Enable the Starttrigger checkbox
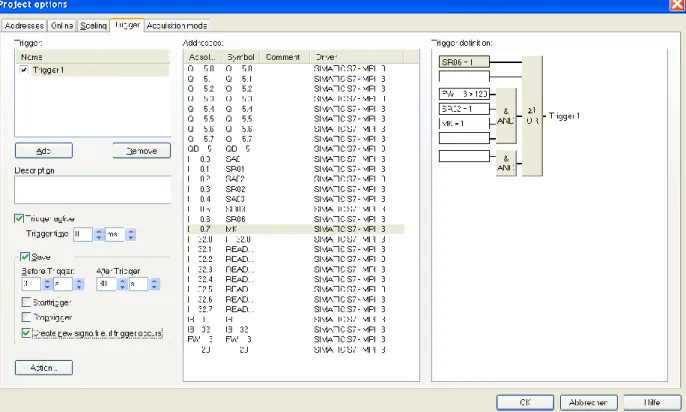686x412 pixels. 26,302
